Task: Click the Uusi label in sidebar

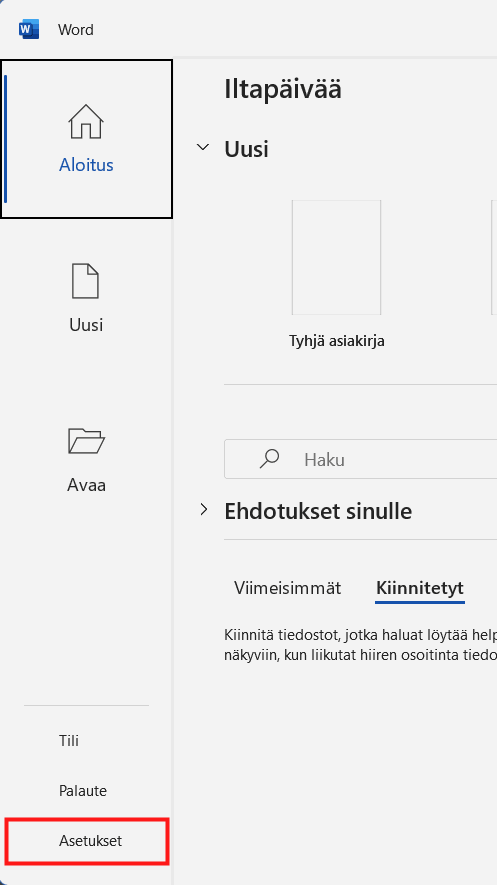Action: tap(86, 325)
